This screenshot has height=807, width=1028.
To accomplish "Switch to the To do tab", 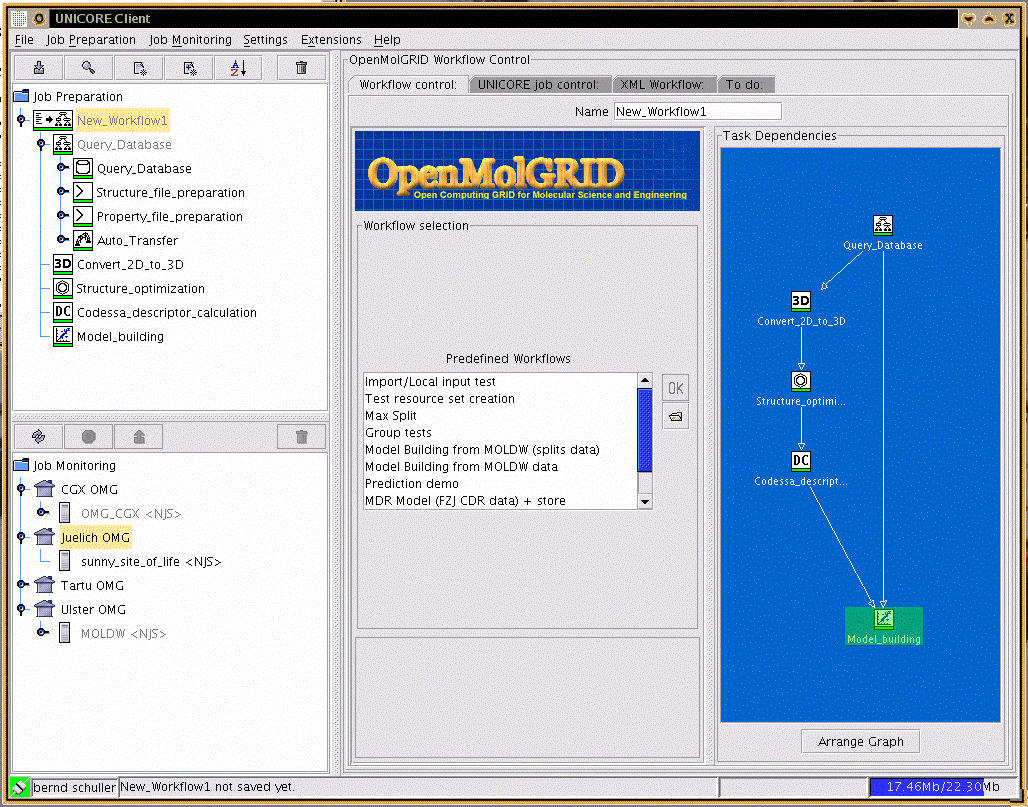I will tap(745, 85).
